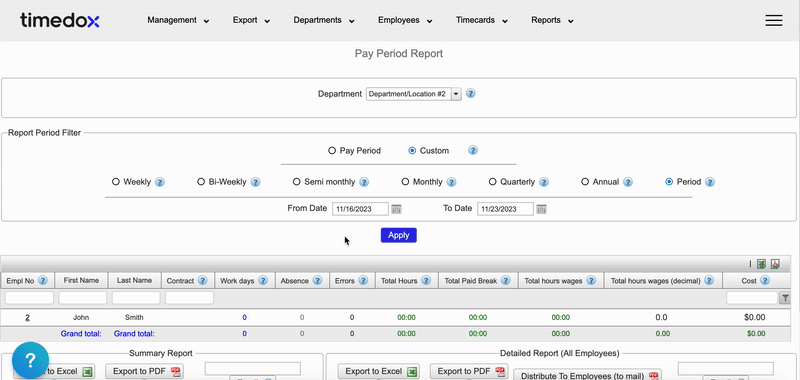
Task: Open the hamburger menu icon
Action: click(x=773, y=20)
